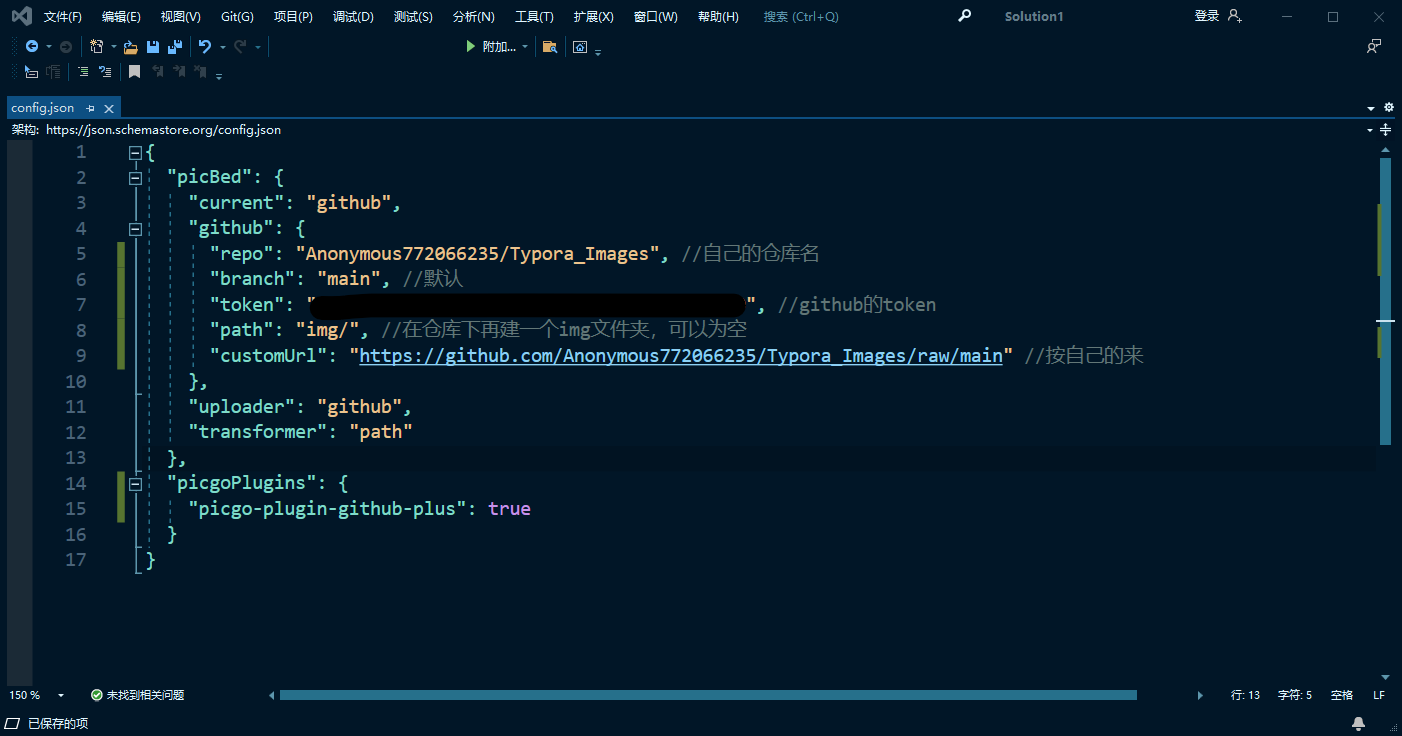The height and width of the screenshot is (736, 1402).
Task: Toggle the pin on the config.json tab
Action: click(x=90, y=108)
